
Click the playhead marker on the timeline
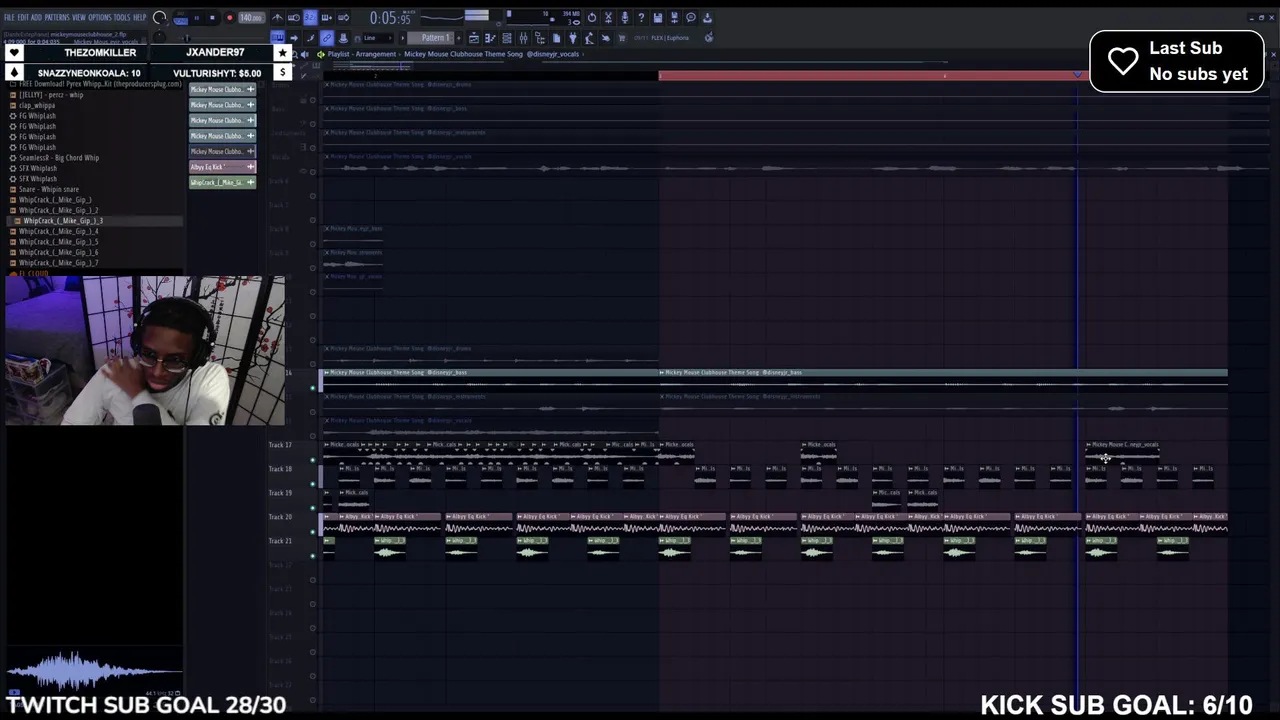1078,75
